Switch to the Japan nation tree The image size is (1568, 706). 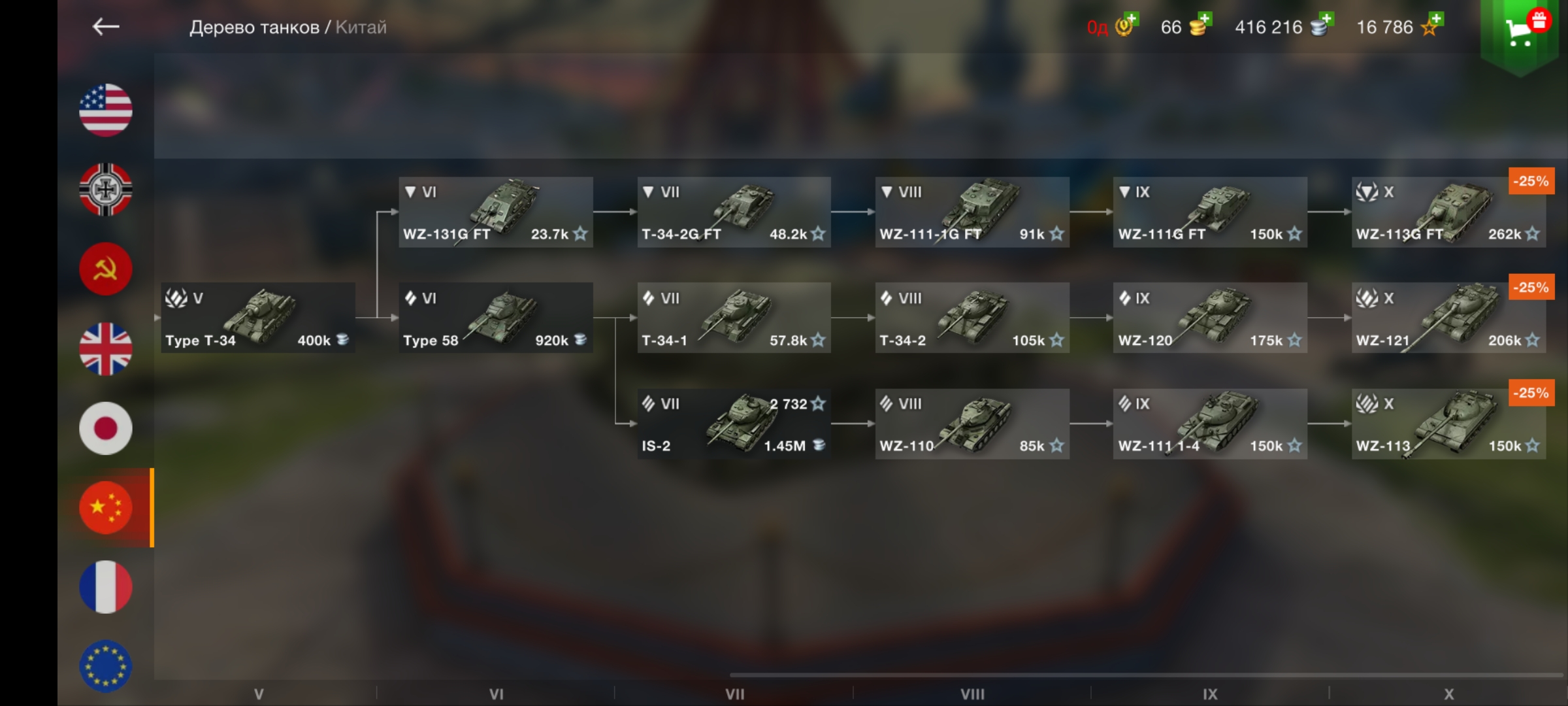tap(106, 428)
